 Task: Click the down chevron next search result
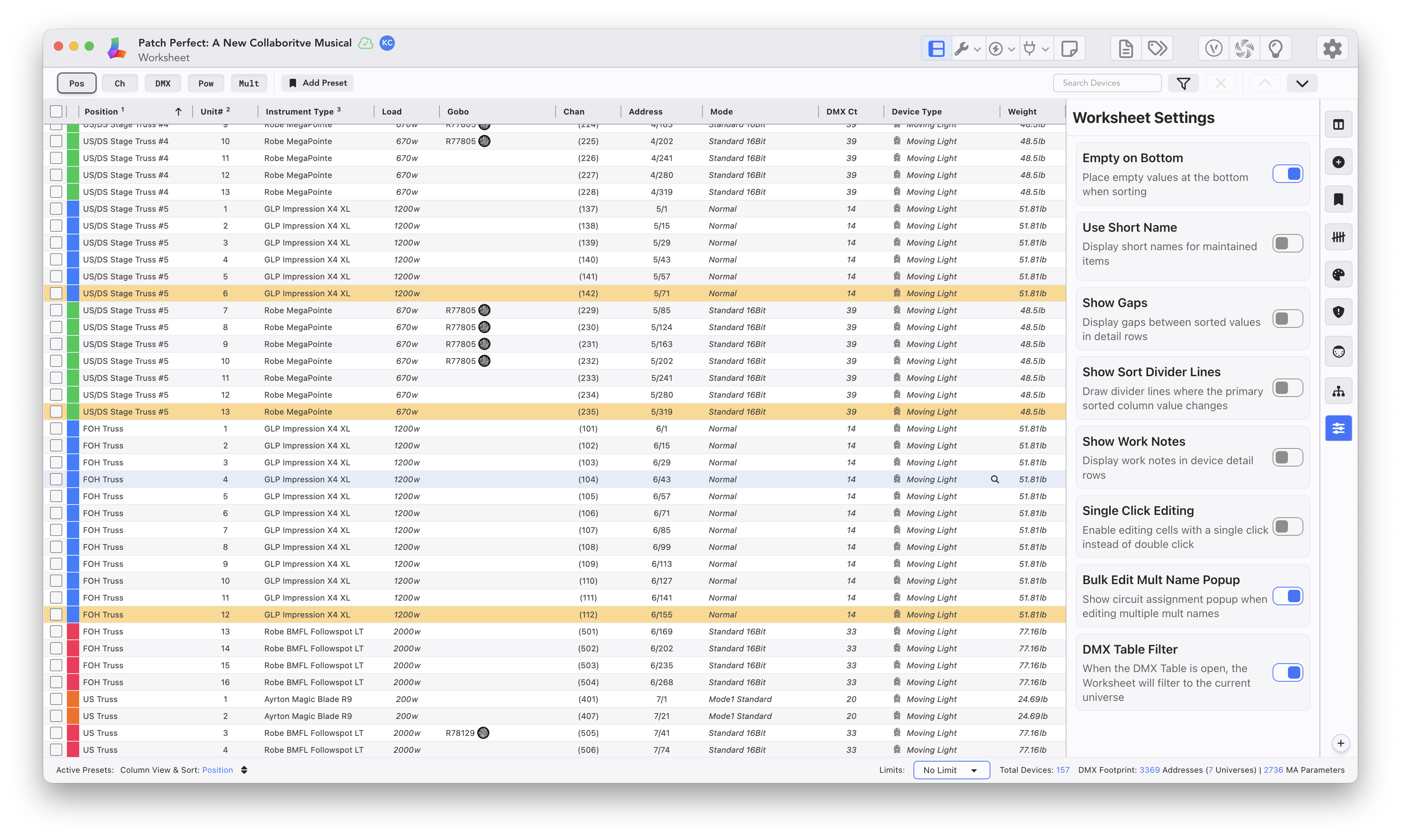(1302, 83)
